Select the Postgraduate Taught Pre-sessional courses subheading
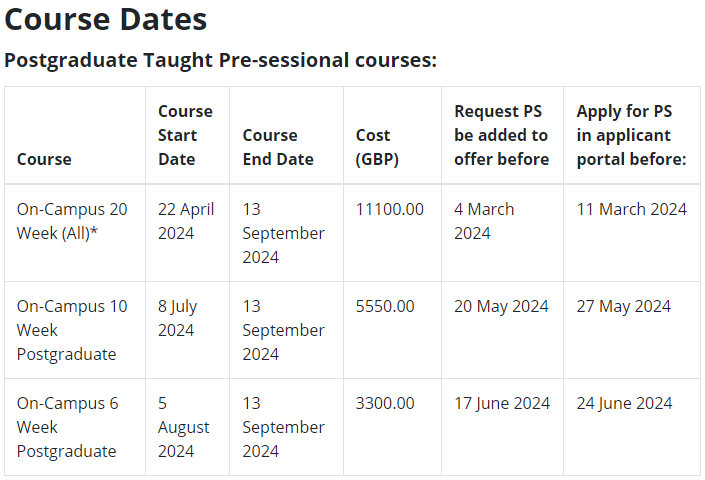Viewport: 705px width, 480px height. point(220,60)
